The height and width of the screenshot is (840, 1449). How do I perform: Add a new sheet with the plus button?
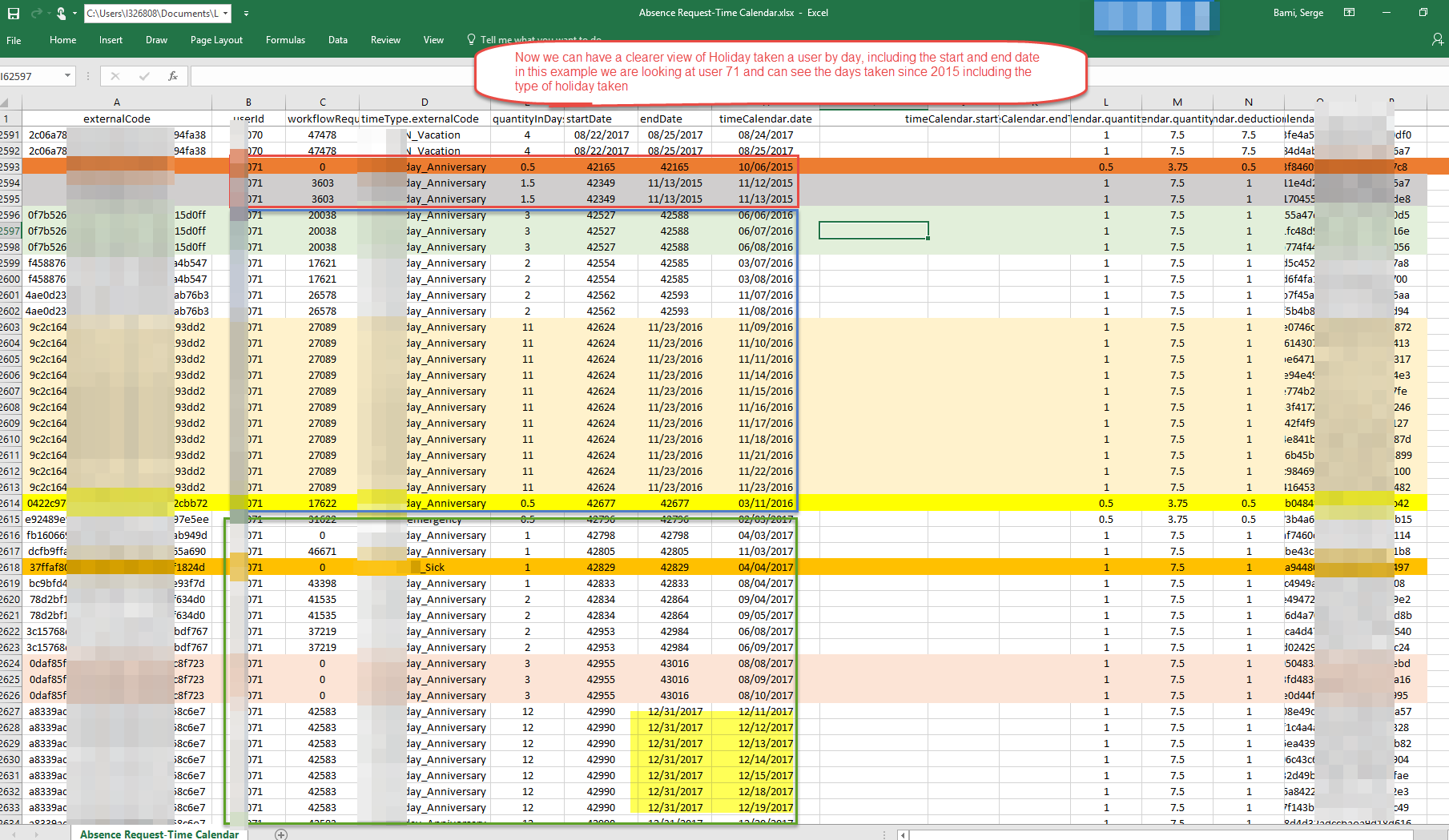coord(281,834)
